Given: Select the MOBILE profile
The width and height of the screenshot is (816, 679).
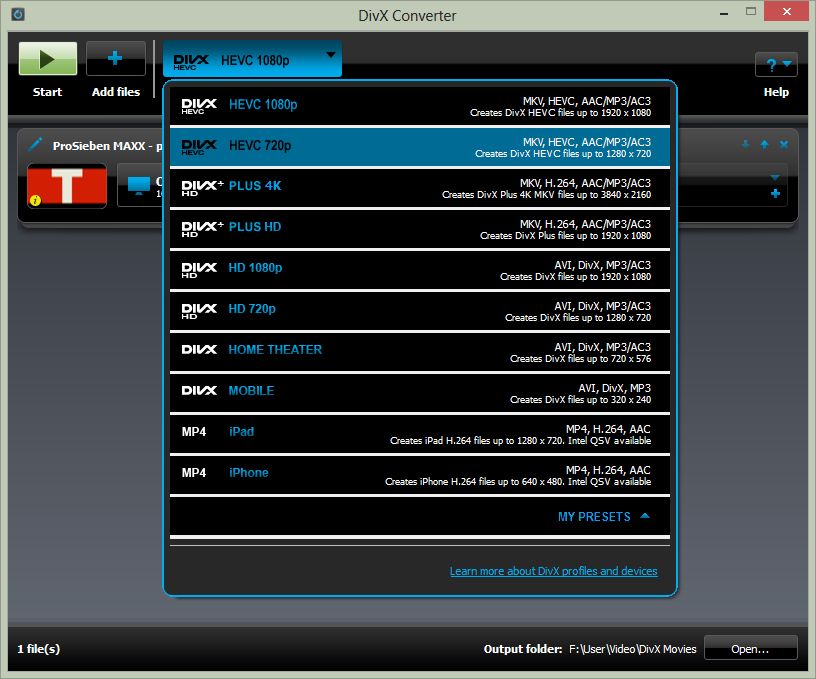Looking at the screenshot, I should (x=419, y=393).
